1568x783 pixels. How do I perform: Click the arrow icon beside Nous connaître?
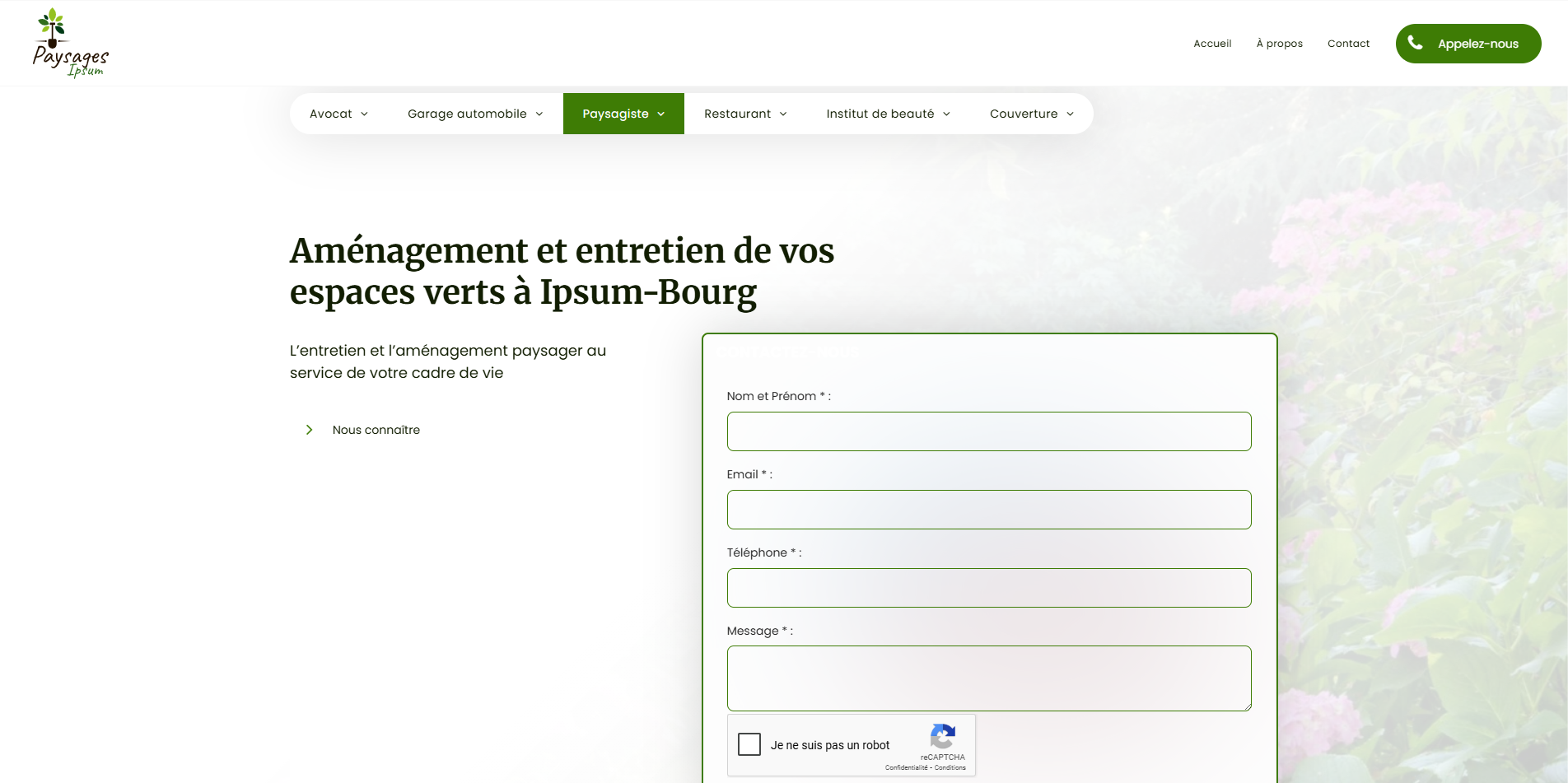[310, 430]
